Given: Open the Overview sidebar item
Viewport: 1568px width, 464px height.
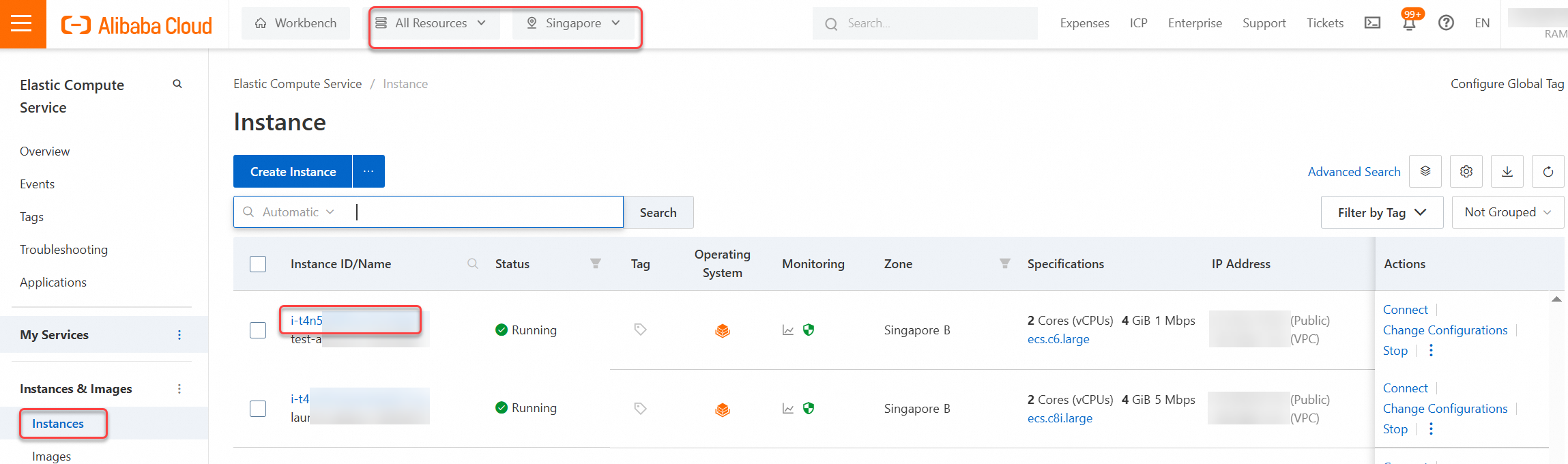Looking at the screenshot, I should 45,151.
